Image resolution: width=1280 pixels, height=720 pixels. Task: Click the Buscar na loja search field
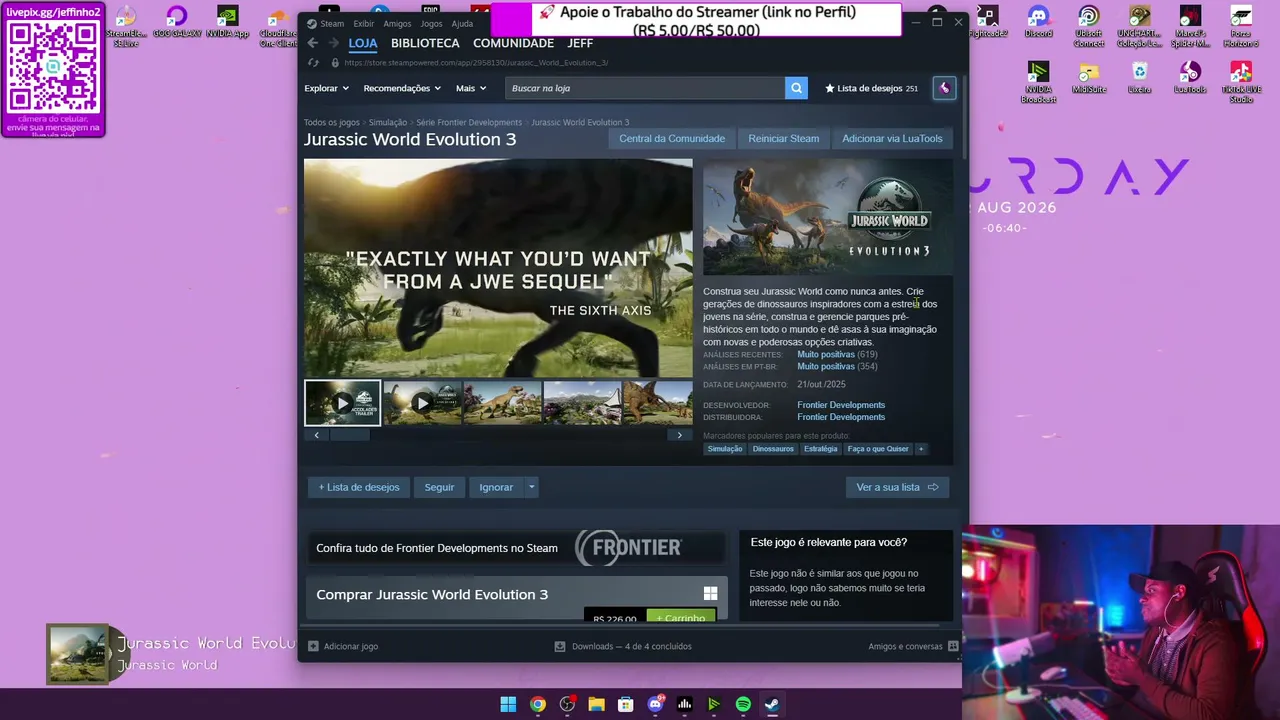click(x=645, y=88)
